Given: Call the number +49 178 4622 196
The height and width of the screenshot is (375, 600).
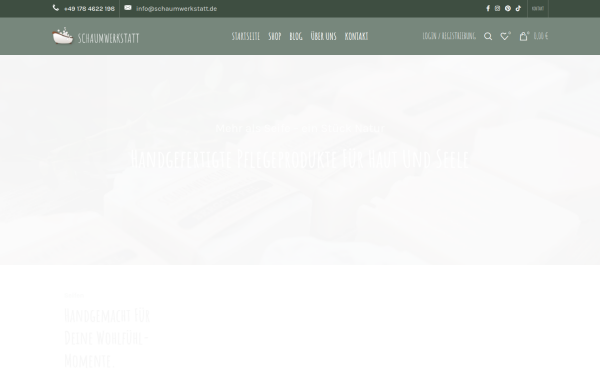Looking at the screenshot, I should coord(89,9).
